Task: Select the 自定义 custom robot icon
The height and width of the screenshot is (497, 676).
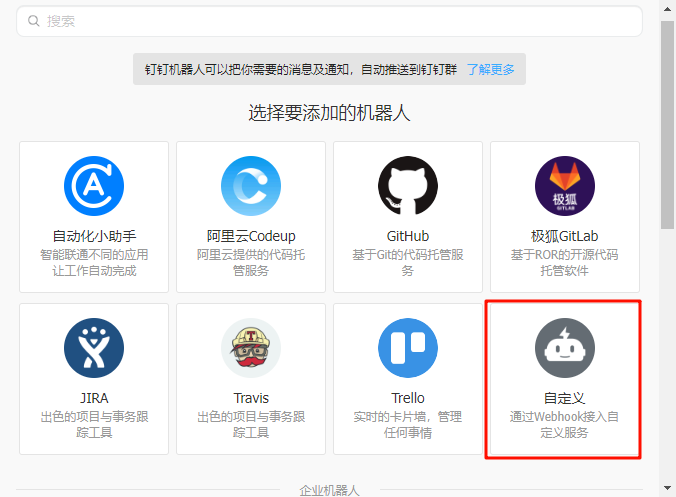Action: pos(565,348)
